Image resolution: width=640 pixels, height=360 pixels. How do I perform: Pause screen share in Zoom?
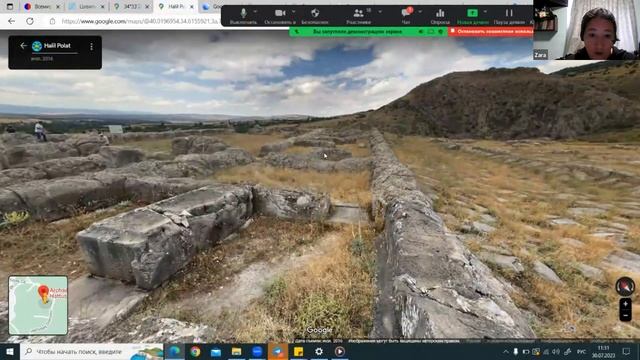pyautogui.click(x=509, y=16)
